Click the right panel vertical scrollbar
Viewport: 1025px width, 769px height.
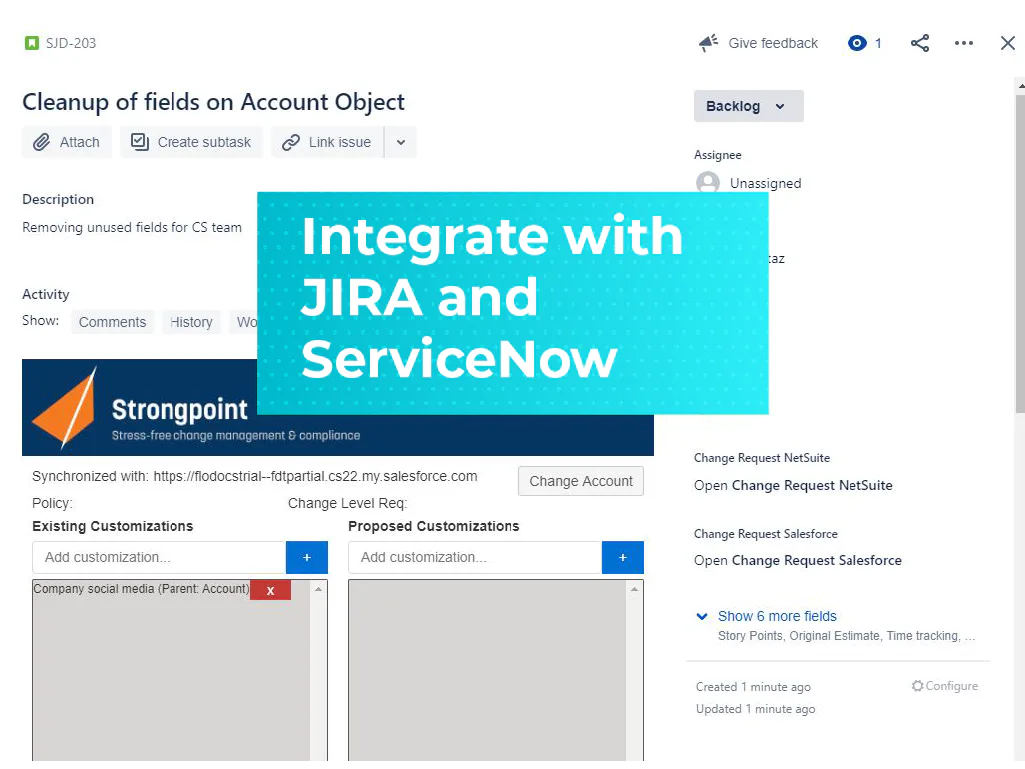(1020, 255)
